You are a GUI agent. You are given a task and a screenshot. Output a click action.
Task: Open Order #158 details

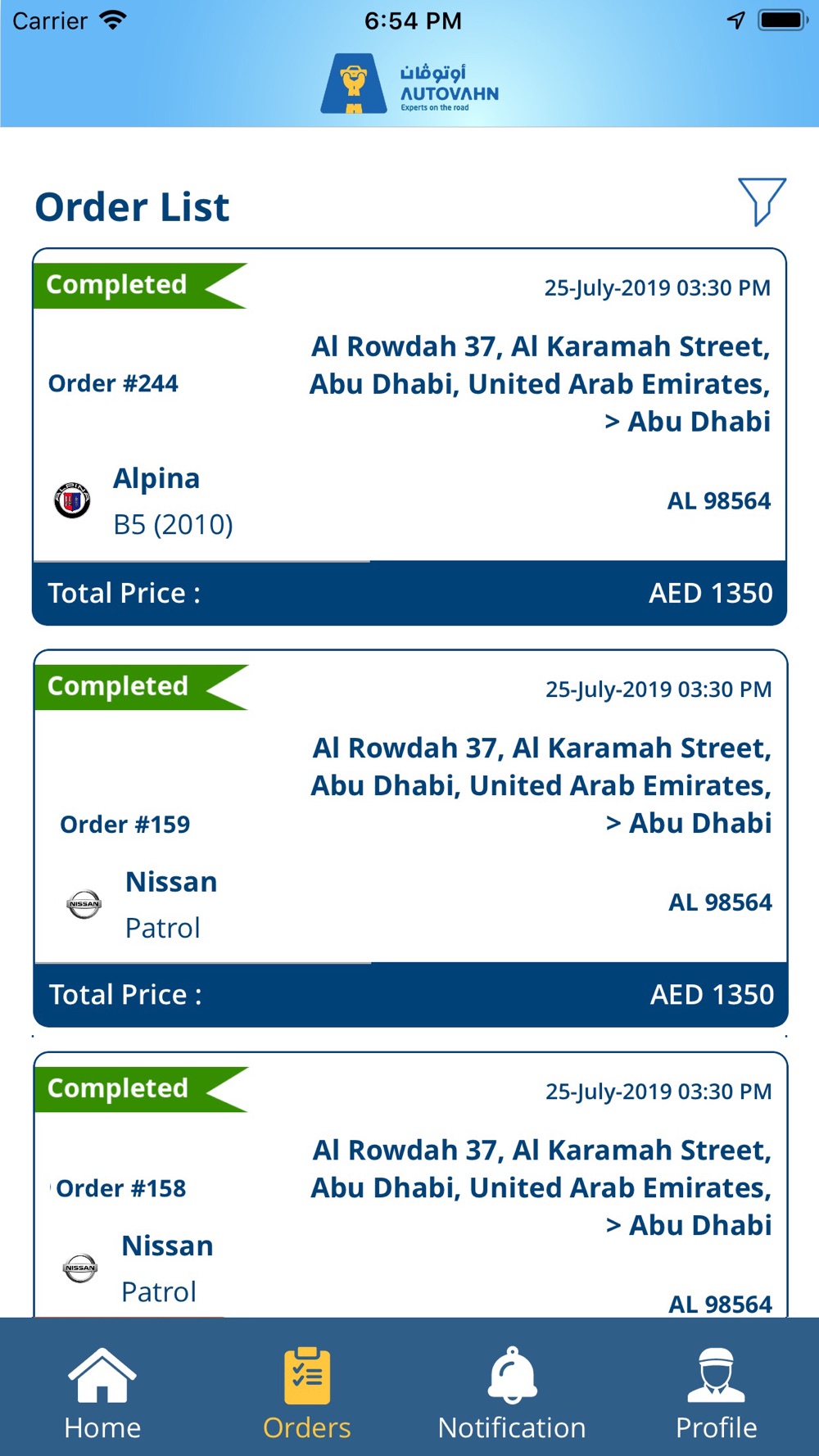(x=121, y=1188)
